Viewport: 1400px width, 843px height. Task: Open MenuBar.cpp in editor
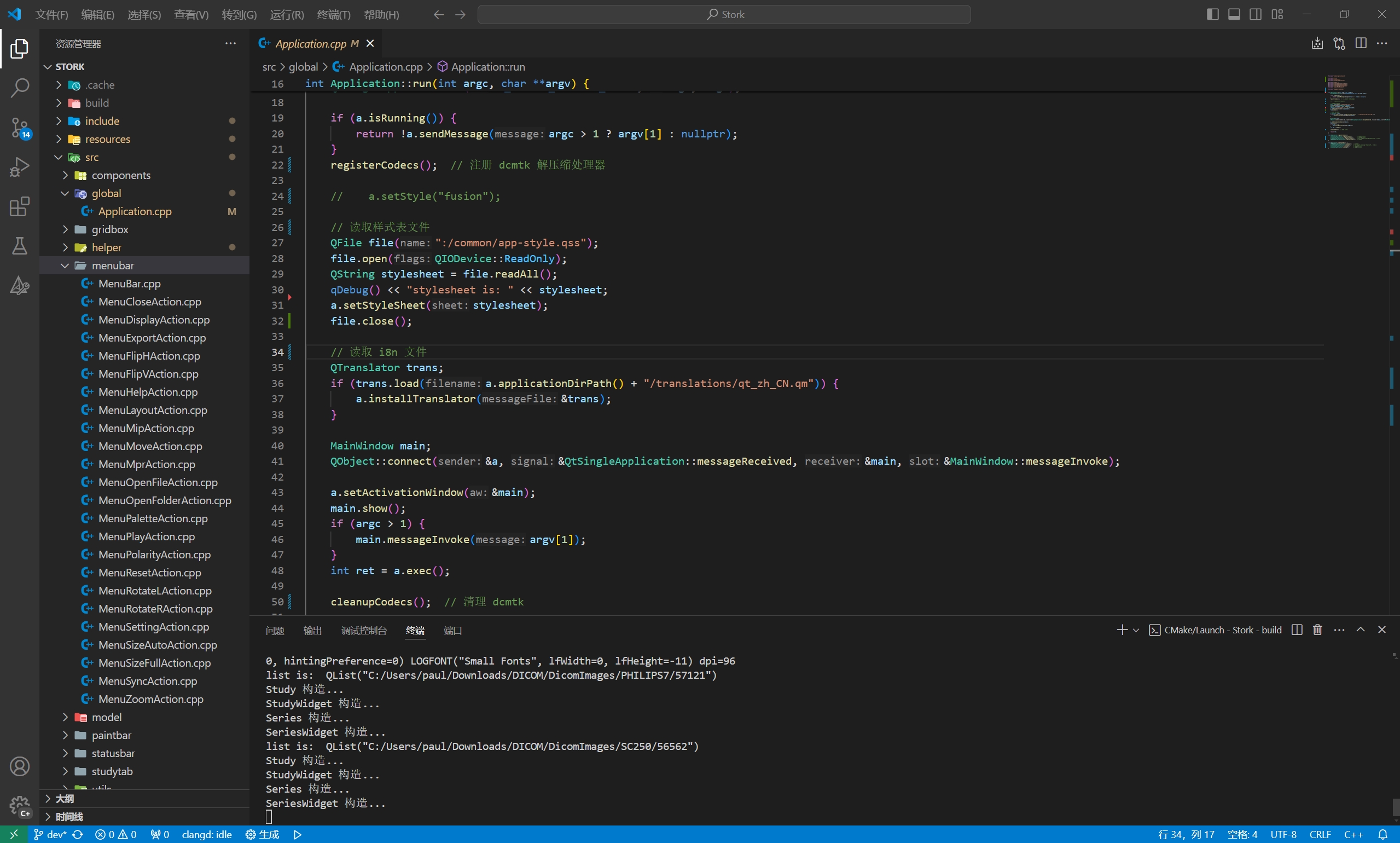tap(130, 283)
